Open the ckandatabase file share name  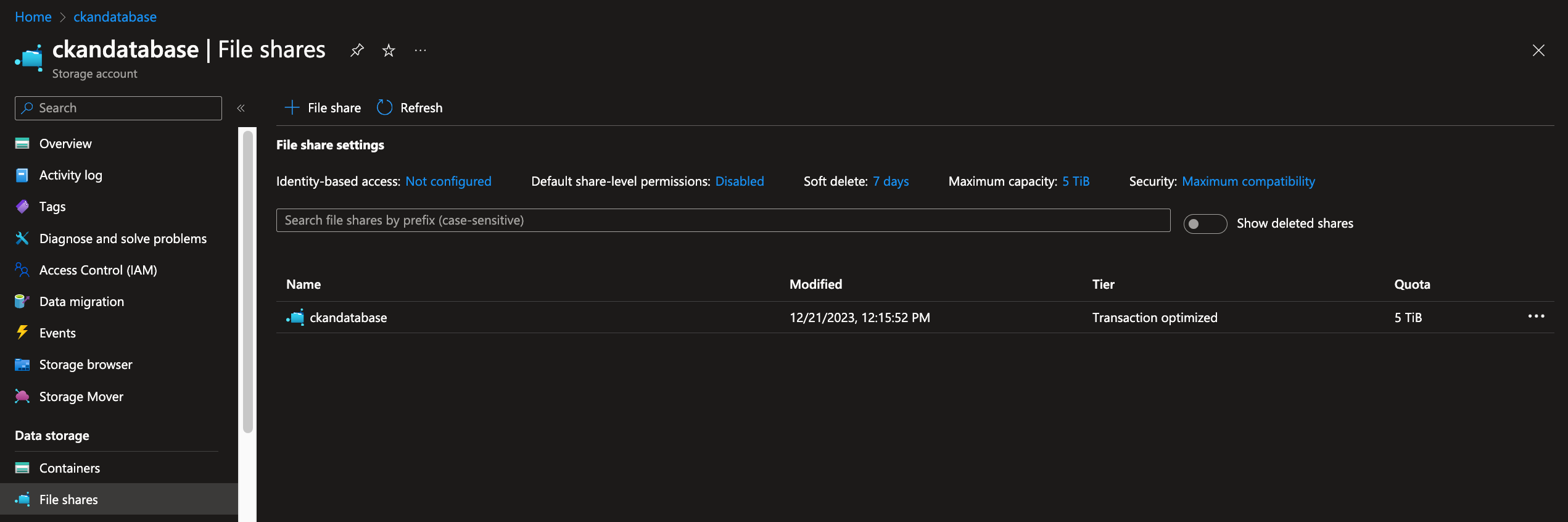(x=348, y=317)
